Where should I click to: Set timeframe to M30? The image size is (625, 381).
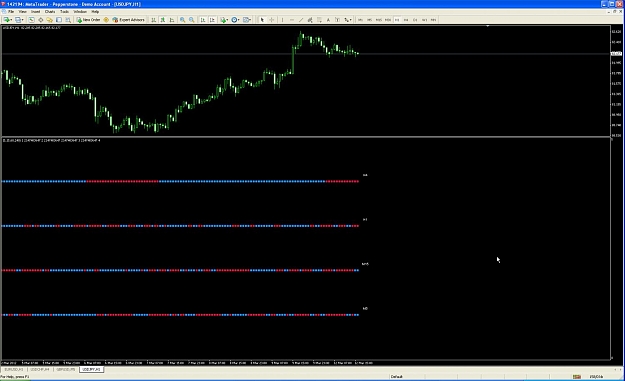pyautogui.click(x=388, y=20)
